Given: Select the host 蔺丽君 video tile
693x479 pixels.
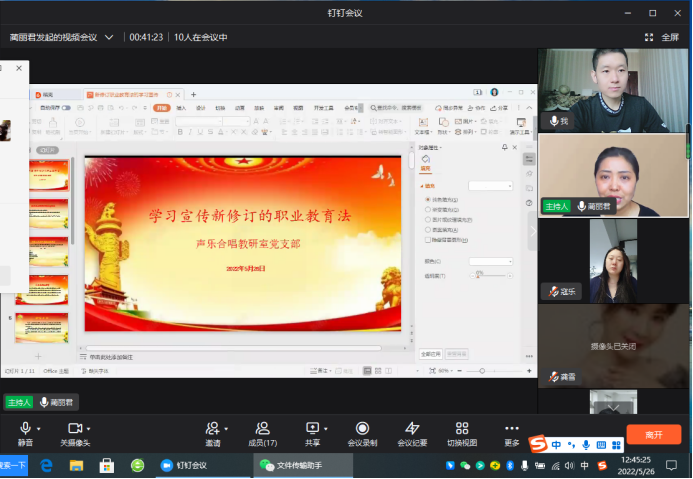Looking at the screenshot, I should 613,175.
